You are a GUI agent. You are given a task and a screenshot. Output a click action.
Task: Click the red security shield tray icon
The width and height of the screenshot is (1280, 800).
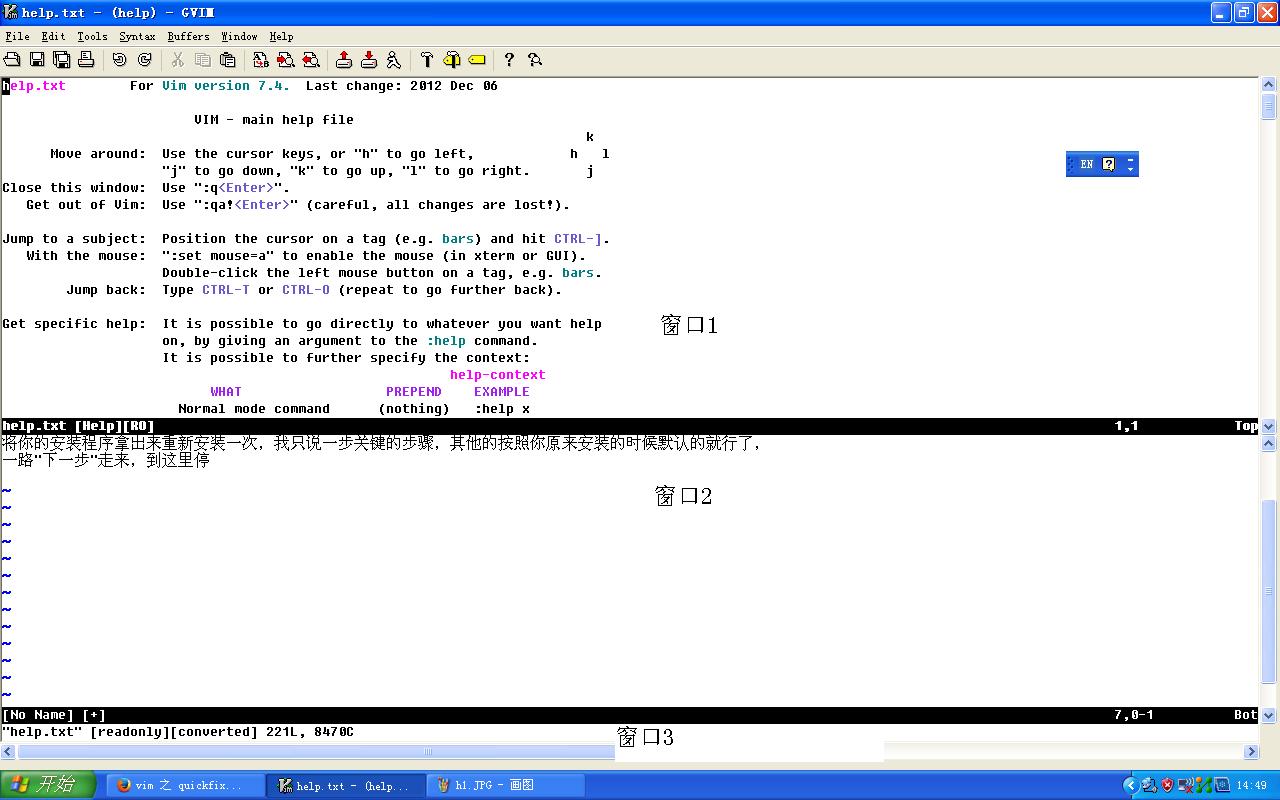pyautogui.click(x=1167, y=786)
